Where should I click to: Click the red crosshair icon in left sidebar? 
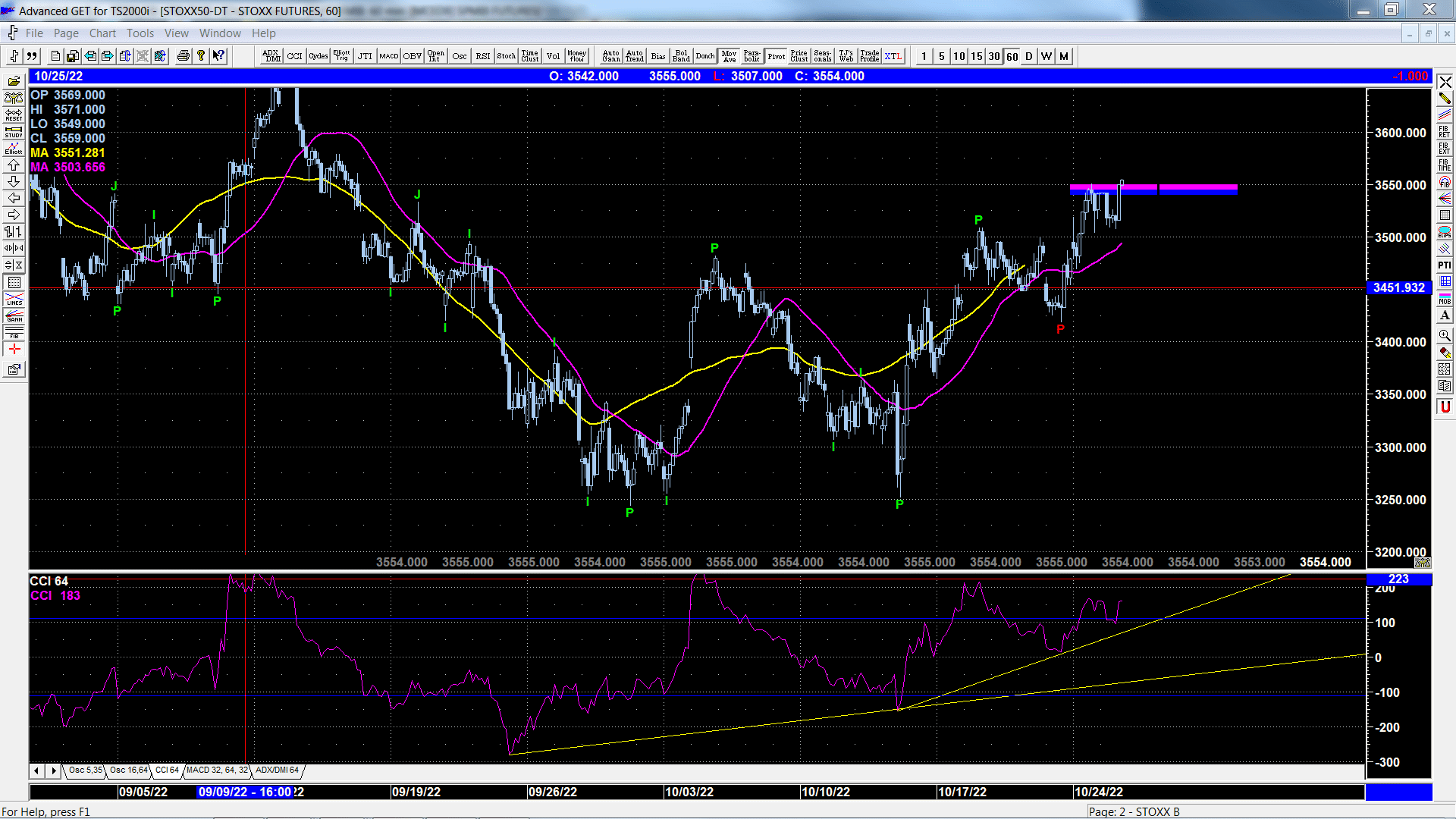[14, 349]
